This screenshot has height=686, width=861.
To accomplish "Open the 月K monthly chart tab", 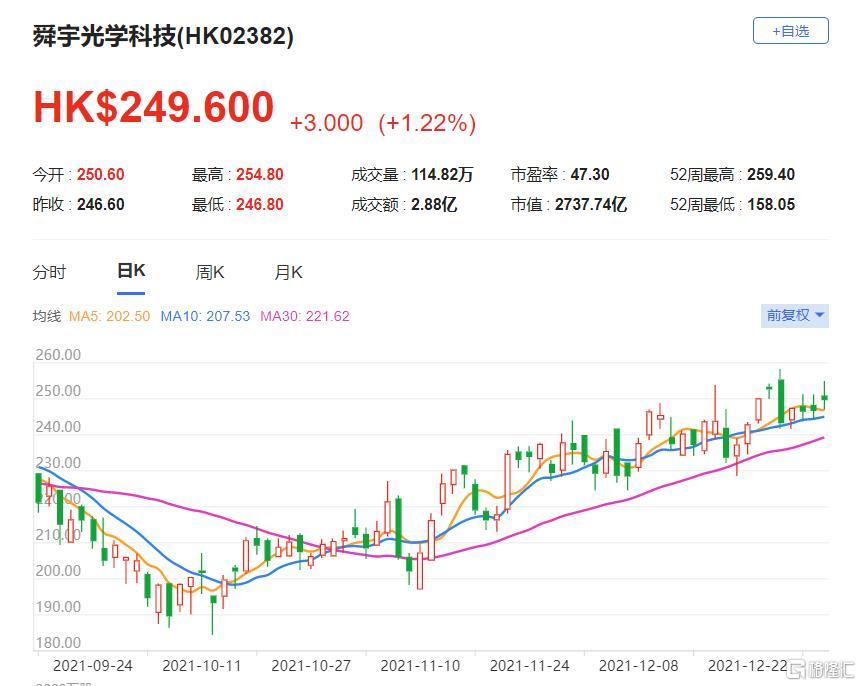I will [289, 272].
